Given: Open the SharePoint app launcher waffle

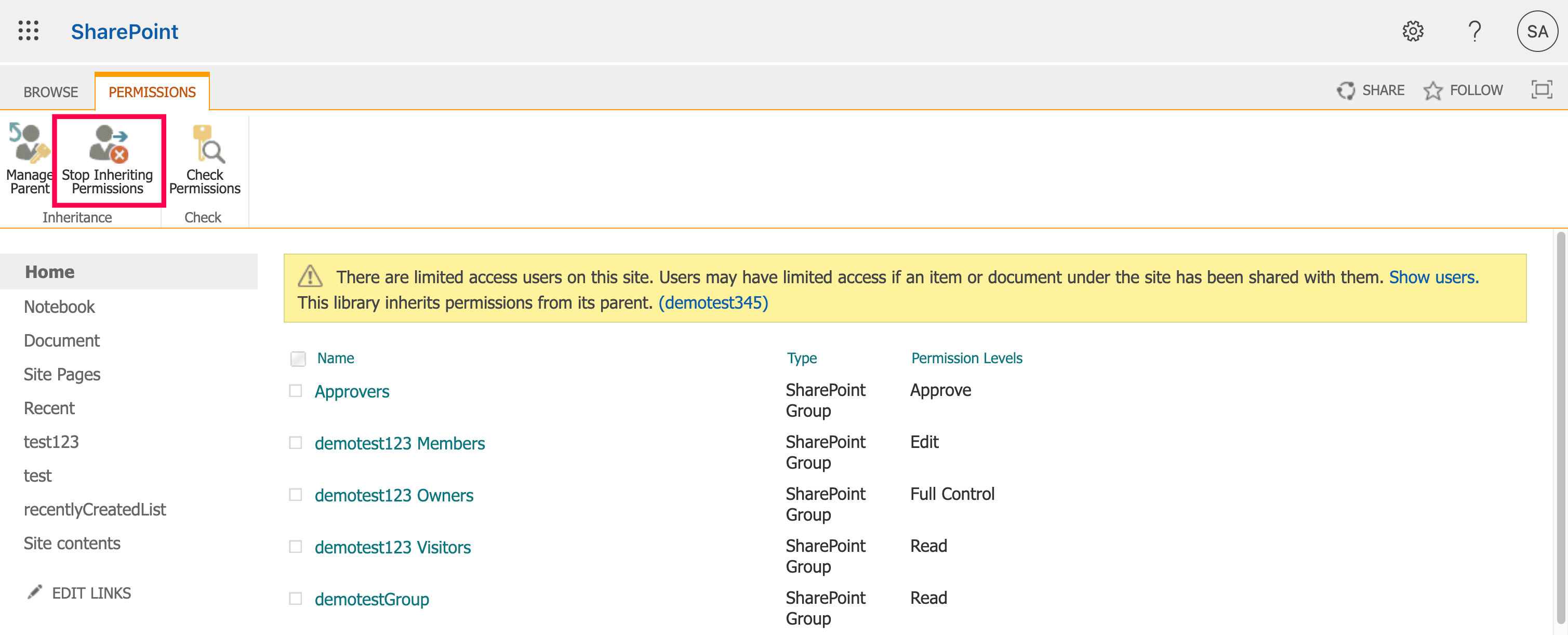Looking at the screenshot, I should point(29,31).
